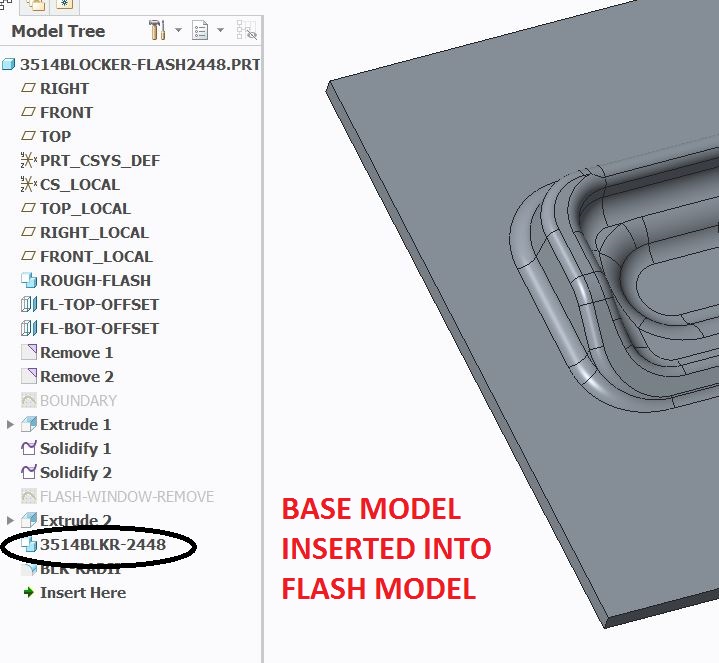Open the Model Tree settings hammer icon
This screenshot has width=719, height=663.
click(x=157, y=30)
